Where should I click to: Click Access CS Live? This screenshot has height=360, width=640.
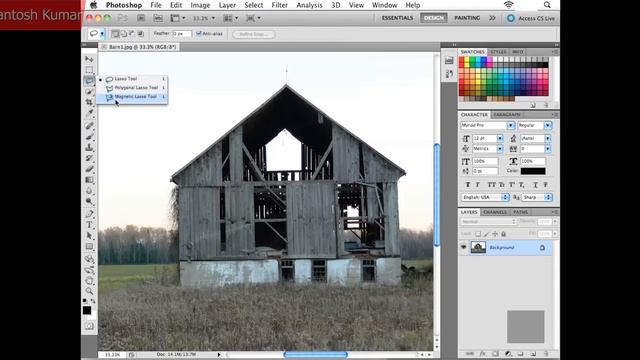pos(531,18)
